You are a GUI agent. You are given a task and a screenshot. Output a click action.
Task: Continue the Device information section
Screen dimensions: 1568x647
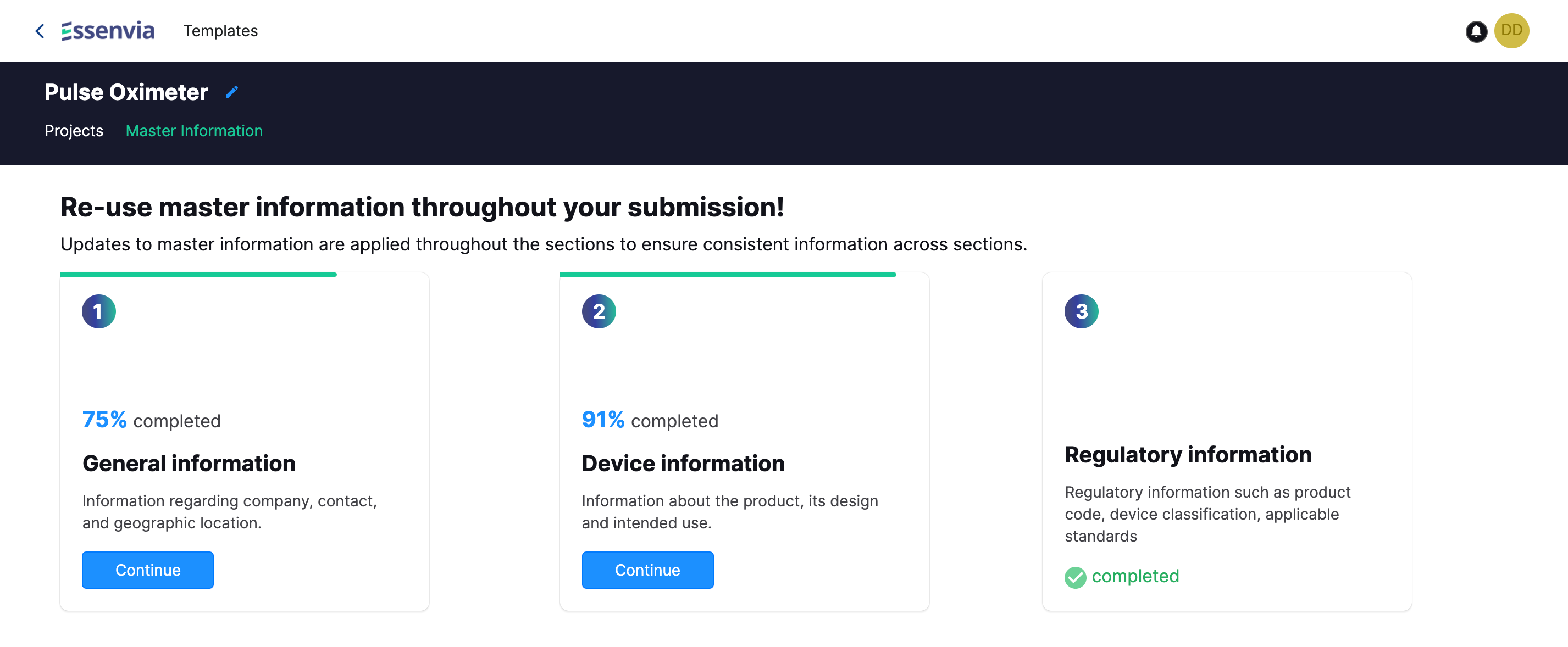point(647,570)
